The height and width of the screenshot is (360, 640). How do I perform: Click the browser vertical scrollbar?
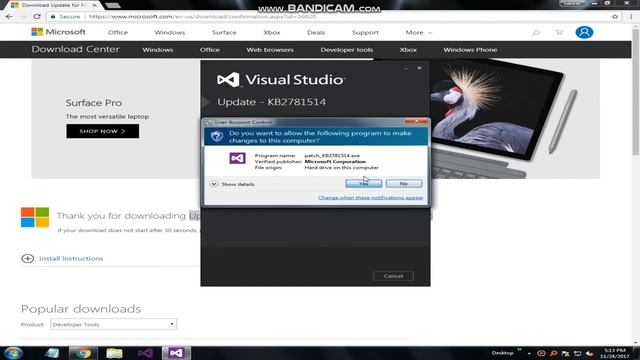pyautogui.click(x=636, y=92)
